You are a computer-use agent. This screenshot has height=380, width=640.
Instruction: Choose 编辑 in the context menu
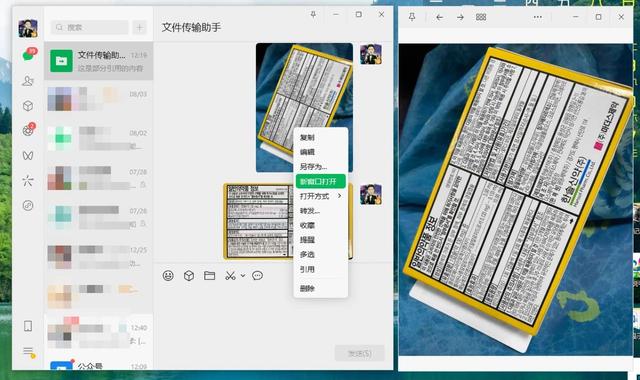pyautogui.click(x=320, y=152)
